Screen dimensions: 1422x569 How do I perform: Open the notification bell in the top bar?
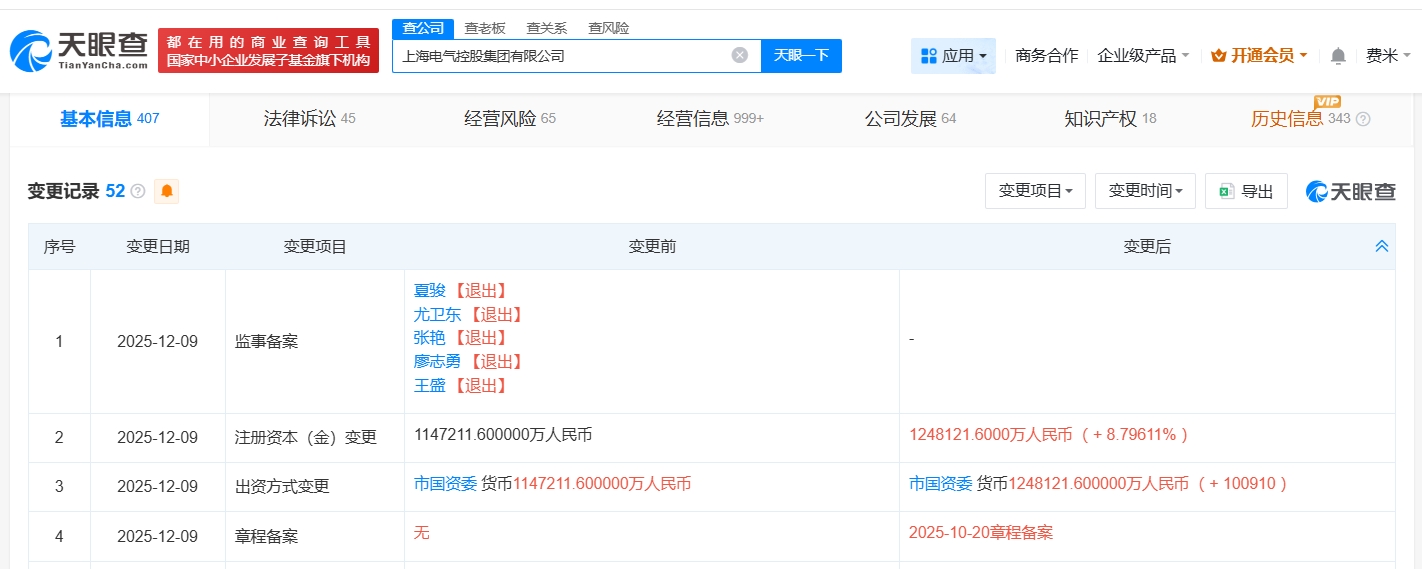pos(1338,56)
